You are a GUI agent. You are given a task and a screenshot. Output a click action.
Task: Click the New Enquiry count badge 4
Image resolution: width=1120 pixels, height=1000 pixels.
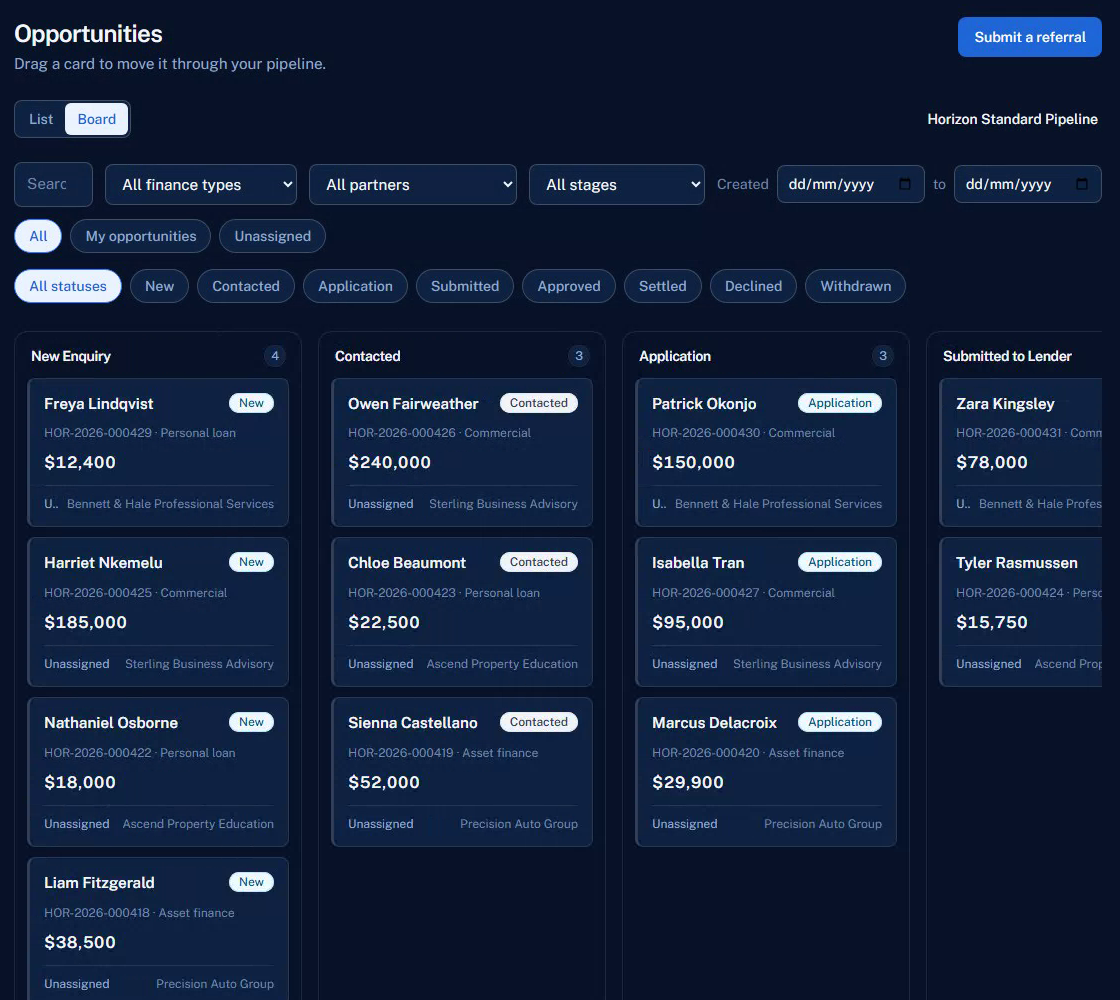[275, 356]
